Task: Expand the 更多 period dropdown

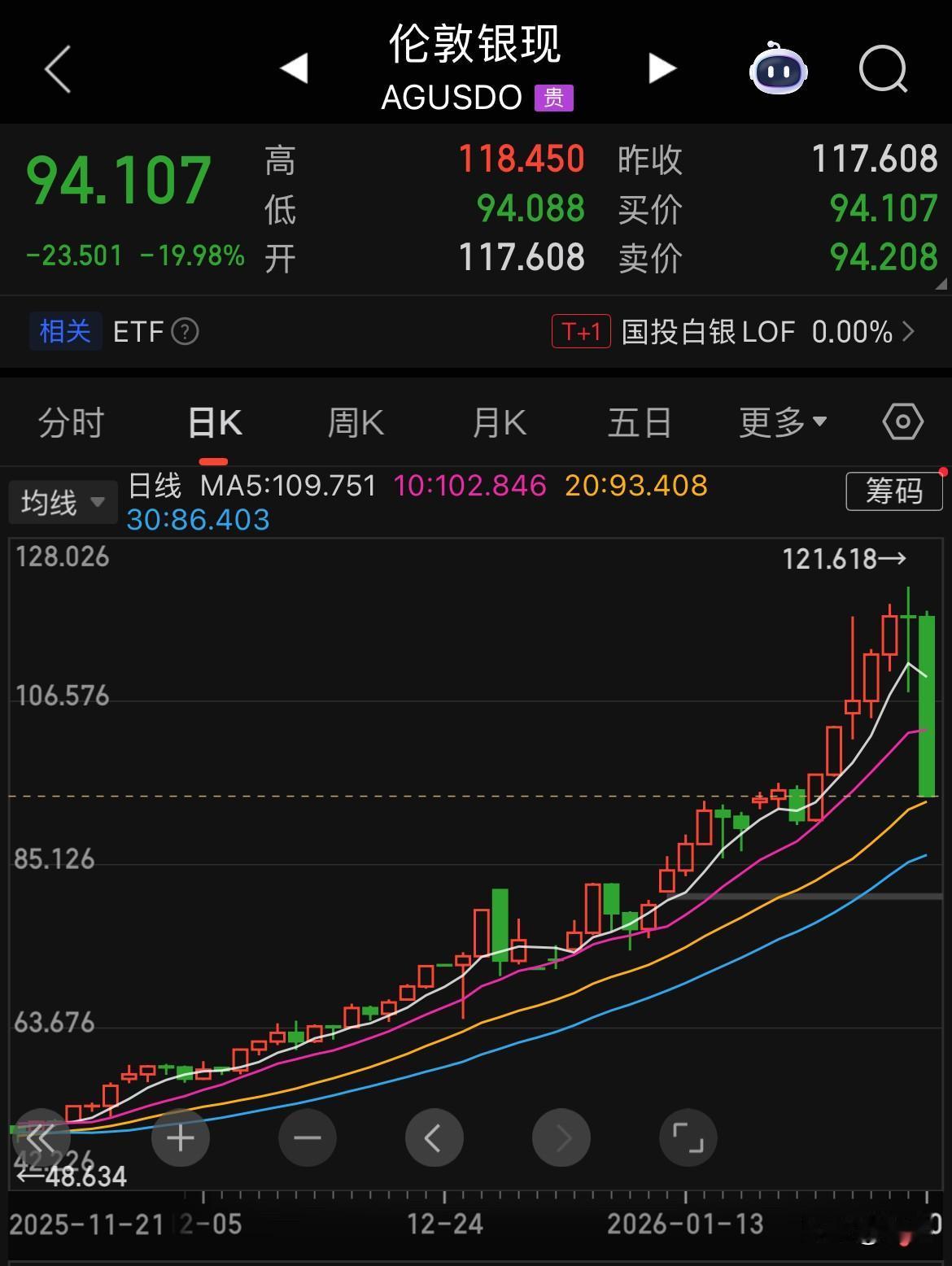Action: 783,422
